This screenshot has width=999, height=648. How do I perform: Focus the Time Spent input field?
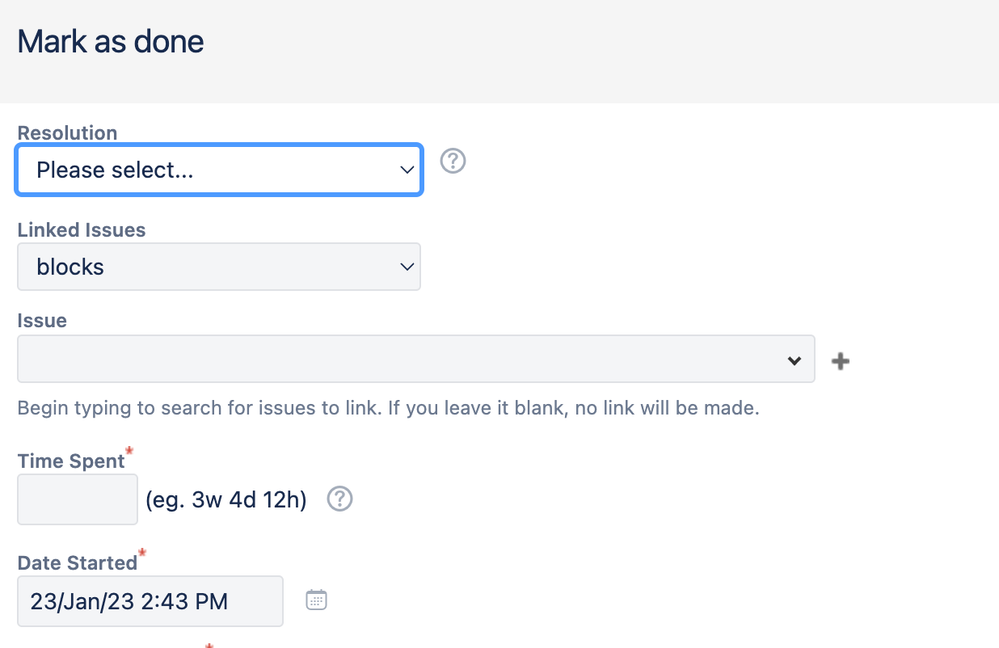coord(77,499)
